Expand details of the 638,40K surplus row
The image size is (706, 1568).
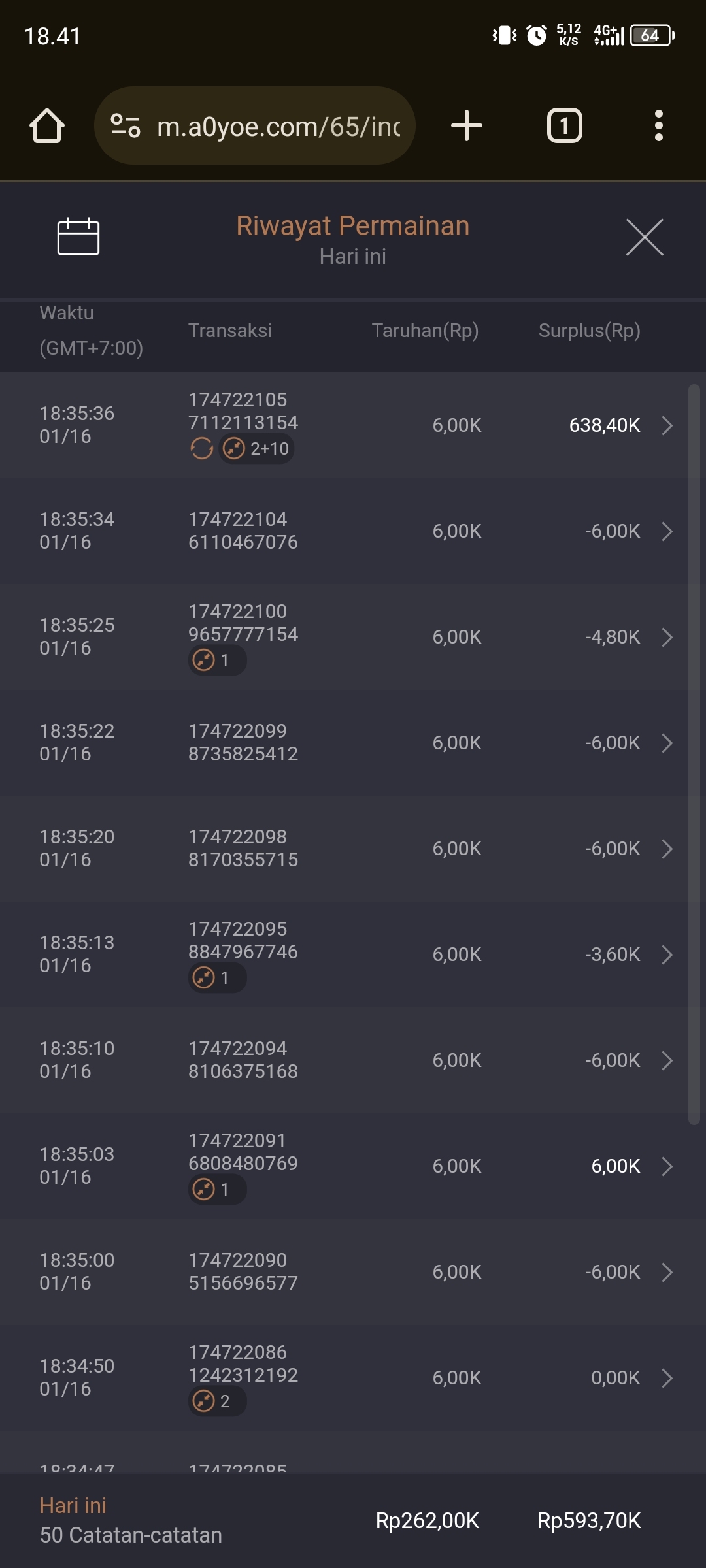point(667,425)
